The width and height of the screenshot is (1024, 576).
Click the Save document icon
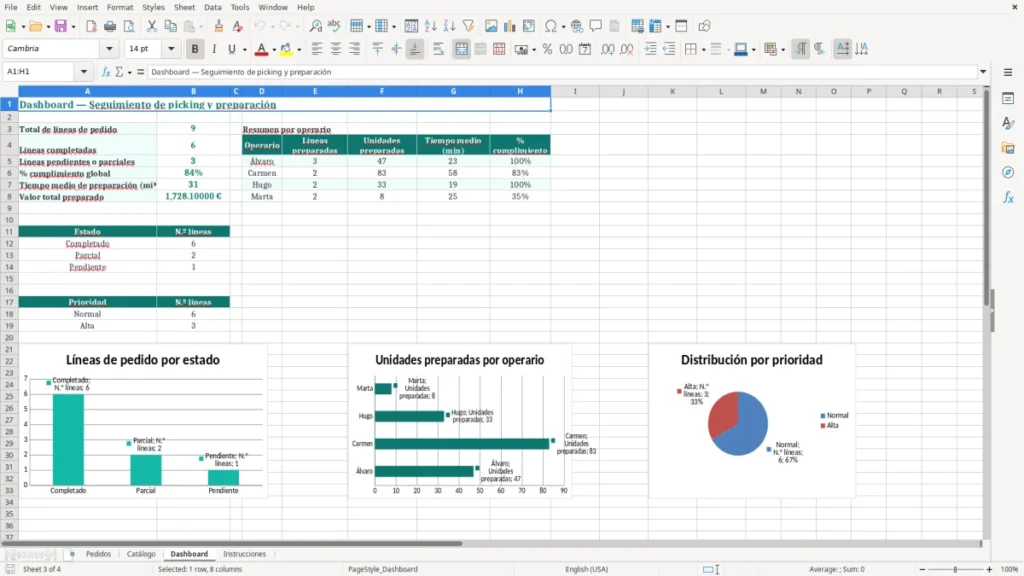tap(61, 26)
